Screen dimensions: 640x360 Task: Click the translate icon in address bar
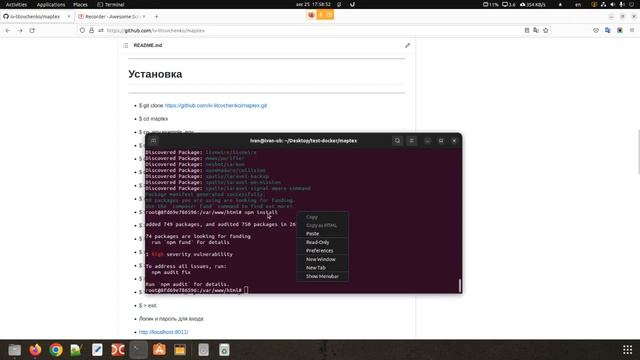pyautogui.click(x=536, y=31)
